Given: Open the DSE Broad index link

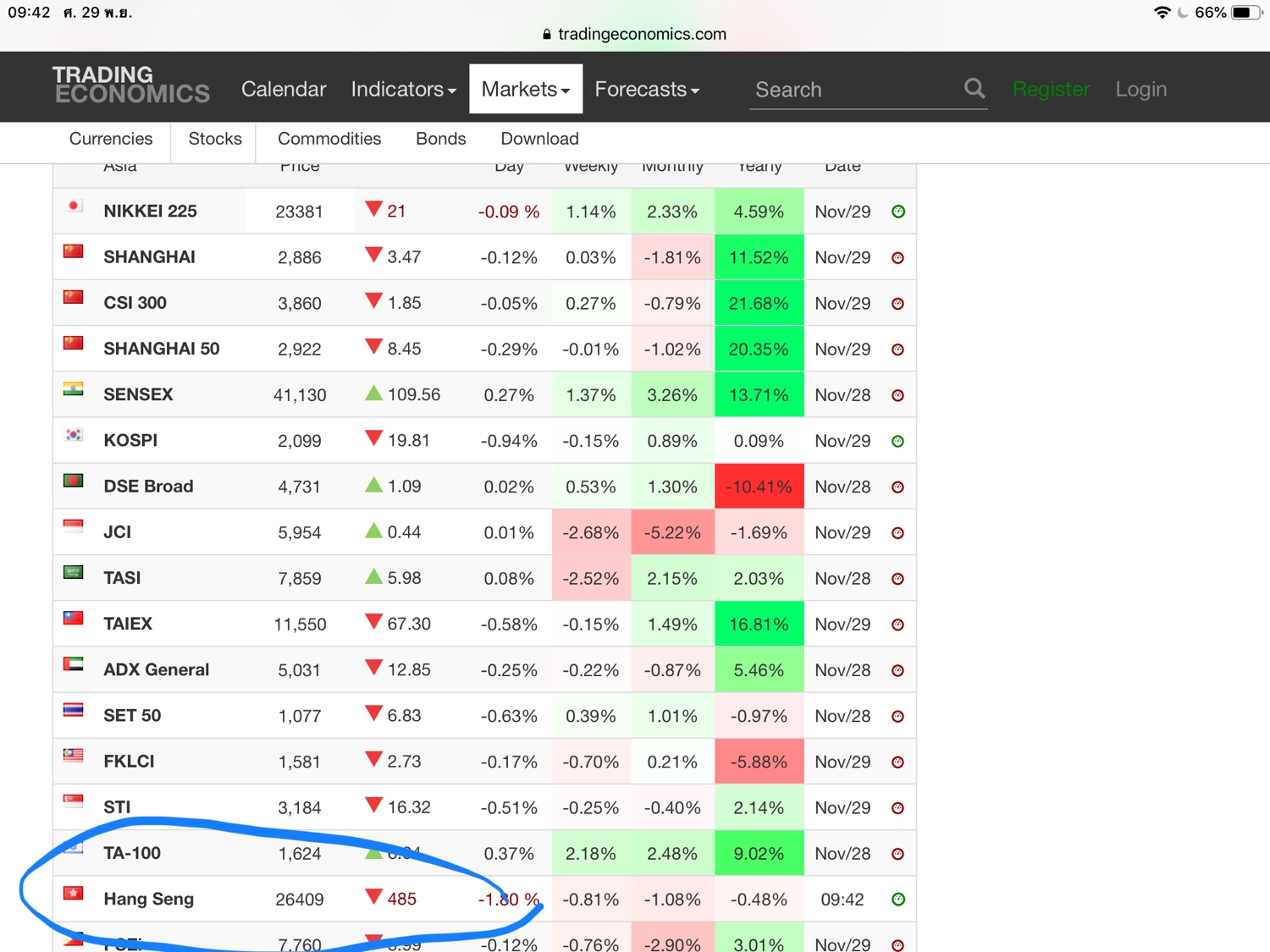Looking at the screenshot, I should tap(148, 486).
